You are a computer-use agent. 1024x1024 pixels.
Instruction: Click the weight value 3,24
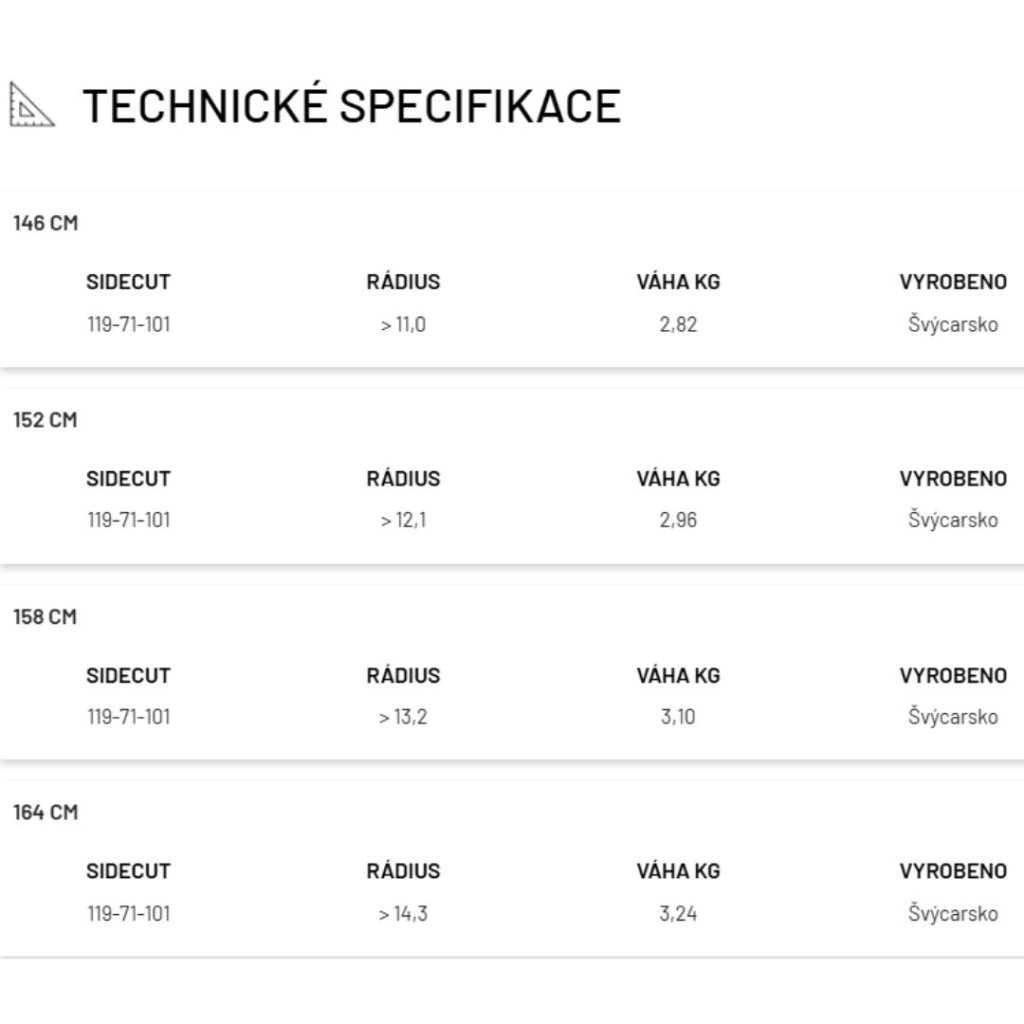[678, 913]
